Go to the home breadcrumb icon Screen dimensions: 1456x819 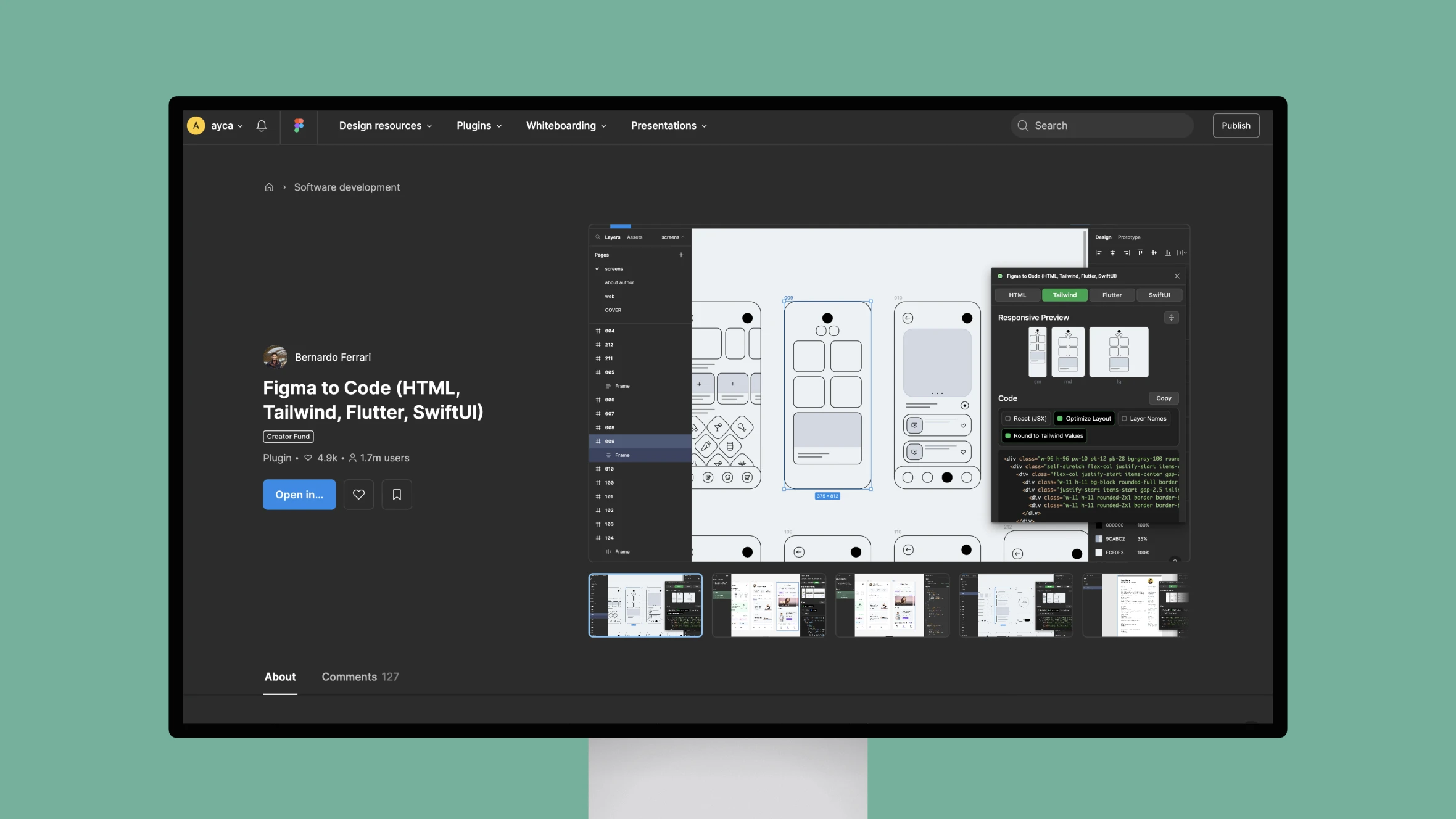tap(269, 187)
